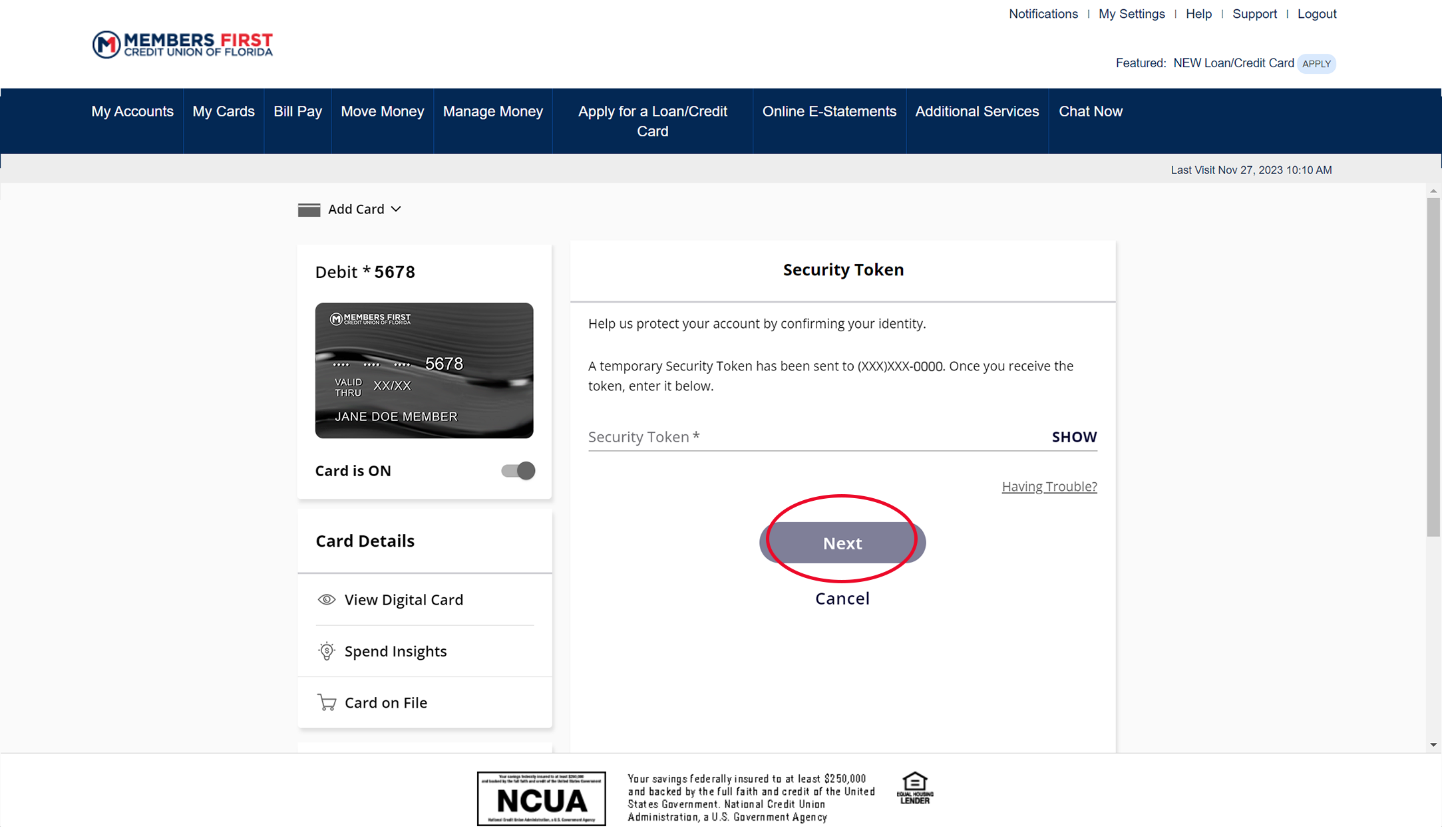Select Move Money menu item
The width and height of the screenshot is (1442, 840).
(382, 111)
